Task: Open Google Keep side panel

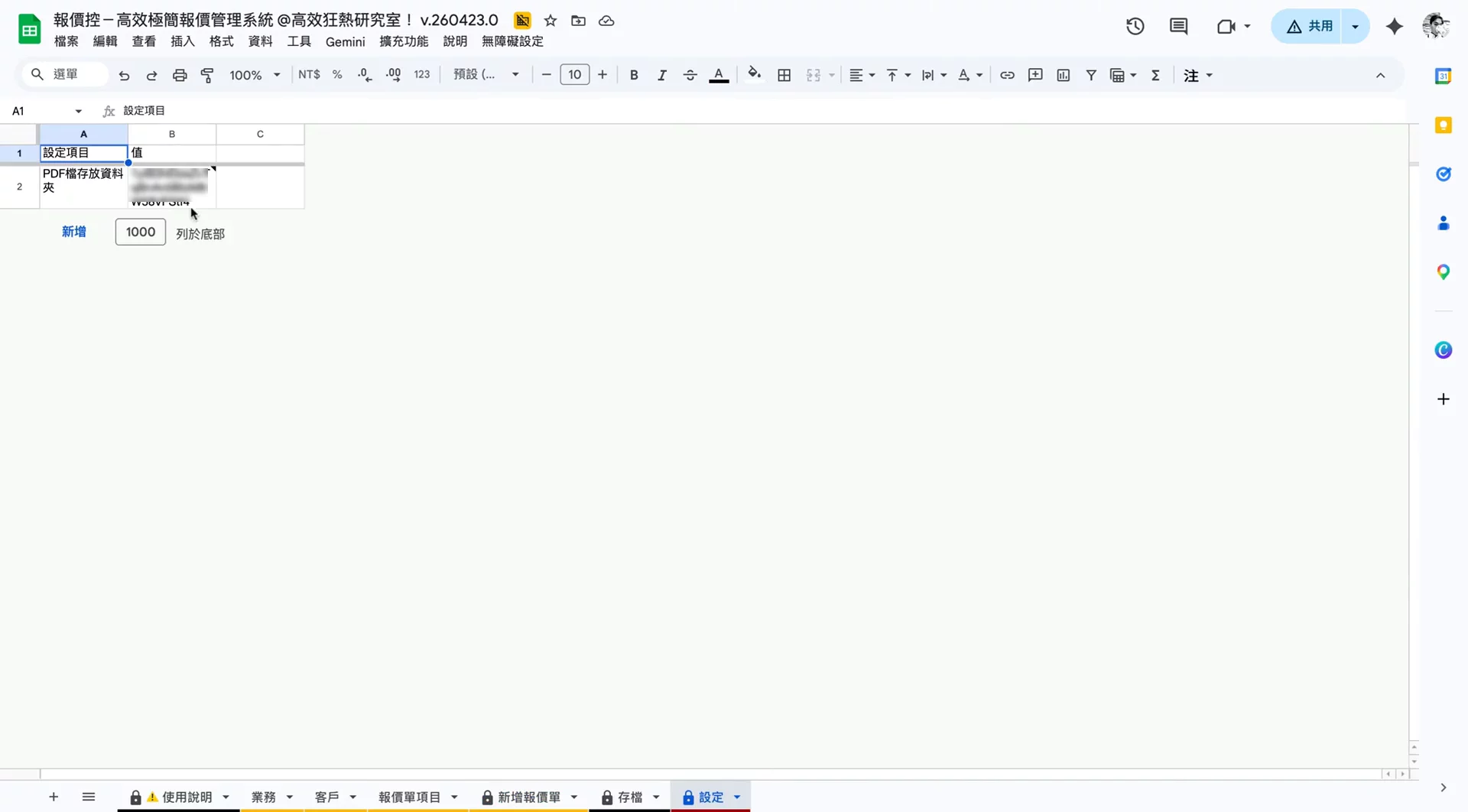Action: click(1444, 125)
